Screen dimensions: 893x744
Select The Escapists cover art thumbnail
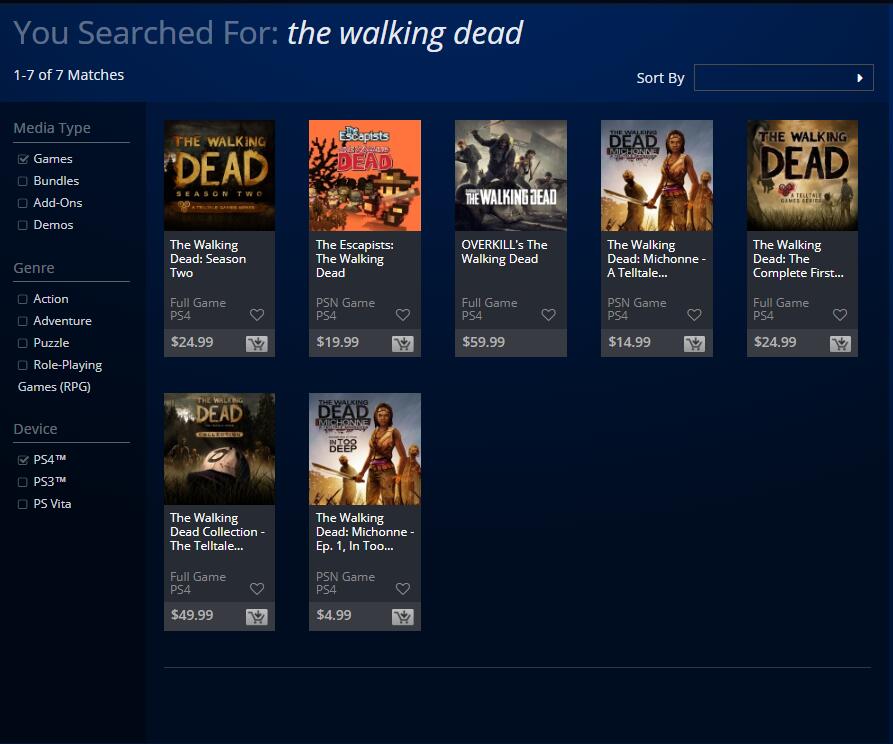pos(365,175)
